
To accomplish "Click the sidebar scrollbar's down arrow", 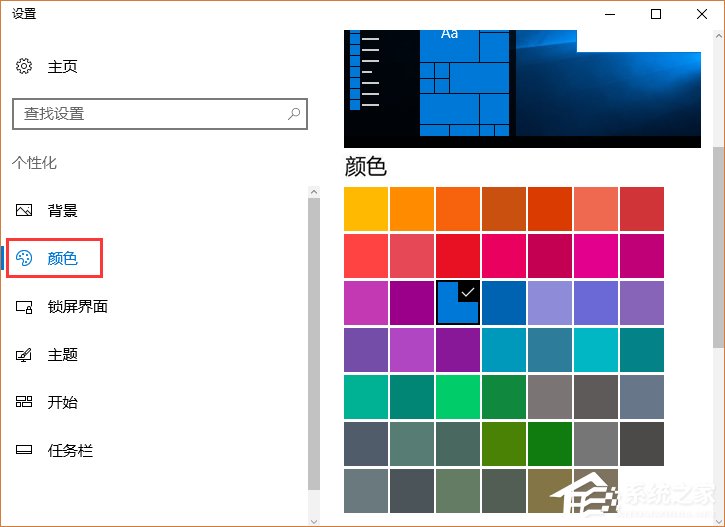I will click(x=314, y=521).
